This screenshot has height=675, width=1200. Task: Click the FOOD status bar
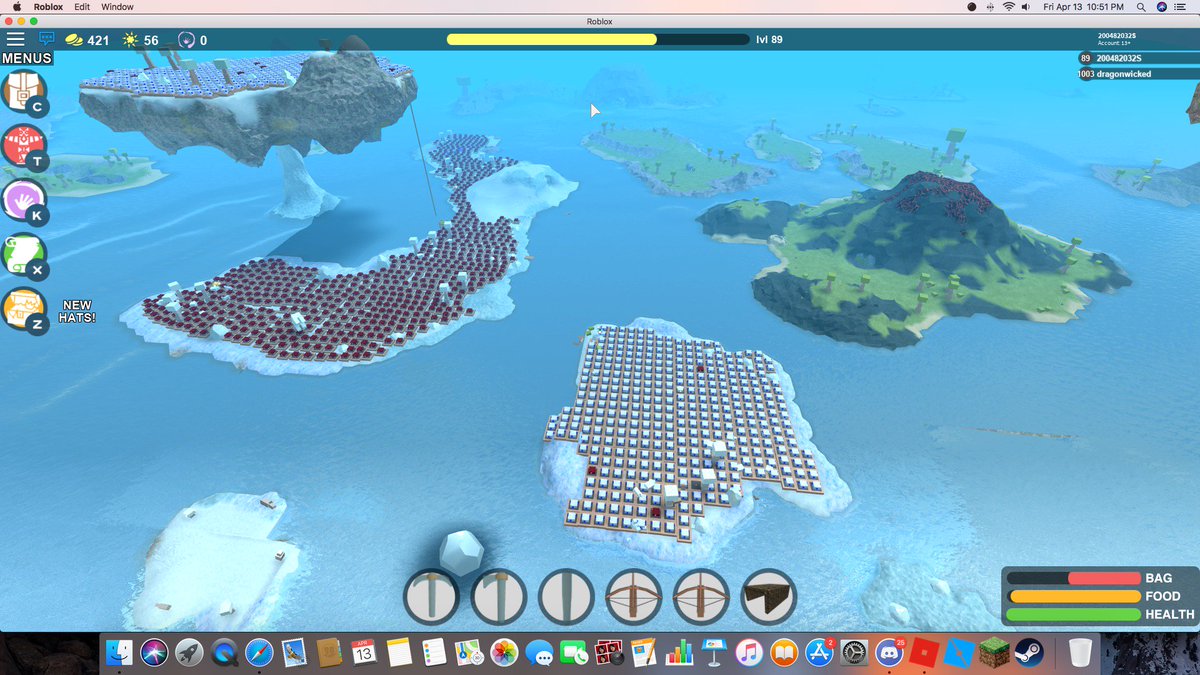[x=1073, y=596]
